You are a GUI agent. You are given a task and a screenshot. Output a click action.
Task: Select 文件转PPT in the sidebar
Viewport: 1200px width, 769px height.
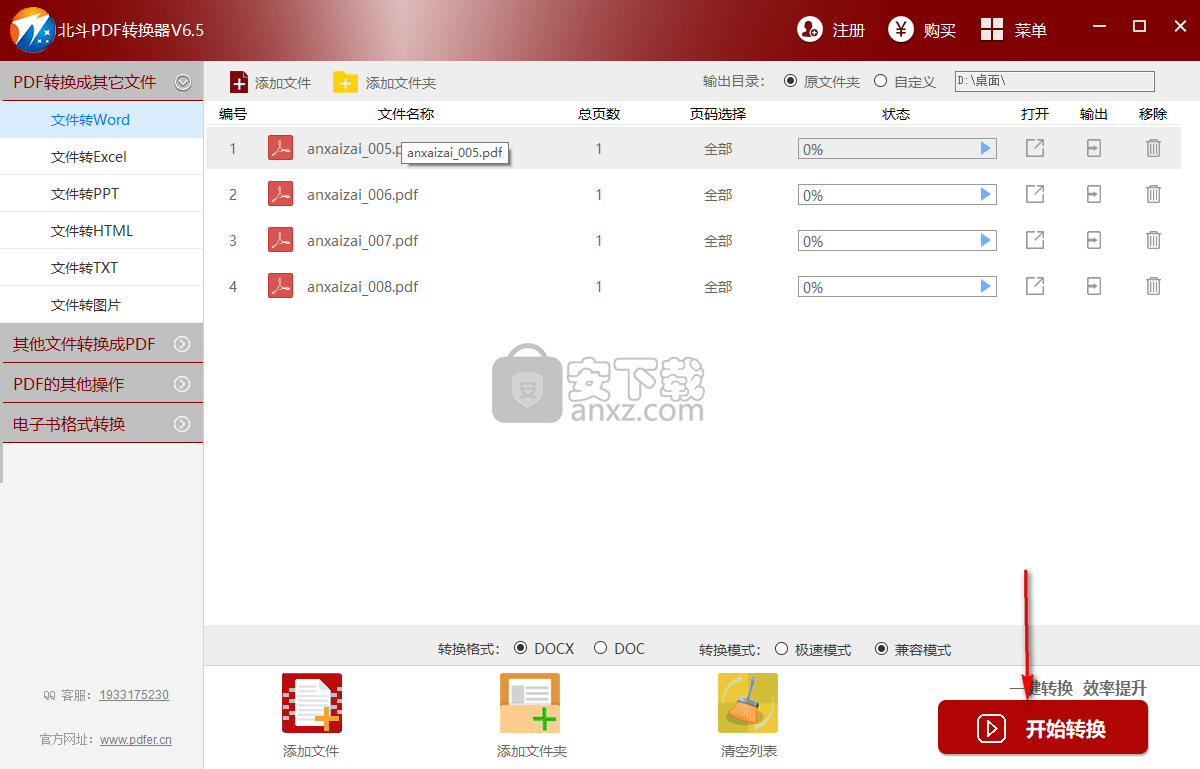(101, 194)
